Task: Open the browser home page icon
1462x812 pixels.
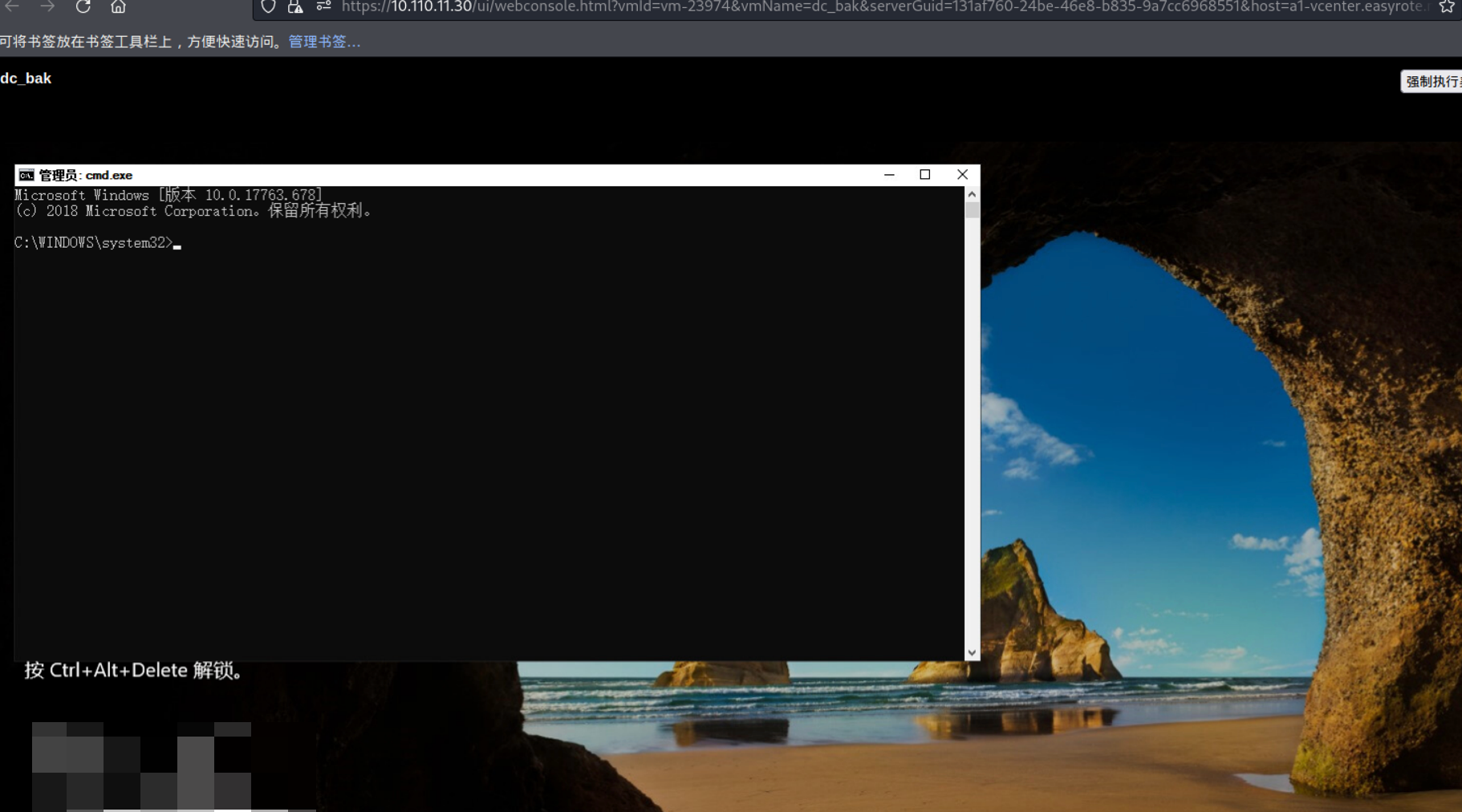Action: pos(118,6)
